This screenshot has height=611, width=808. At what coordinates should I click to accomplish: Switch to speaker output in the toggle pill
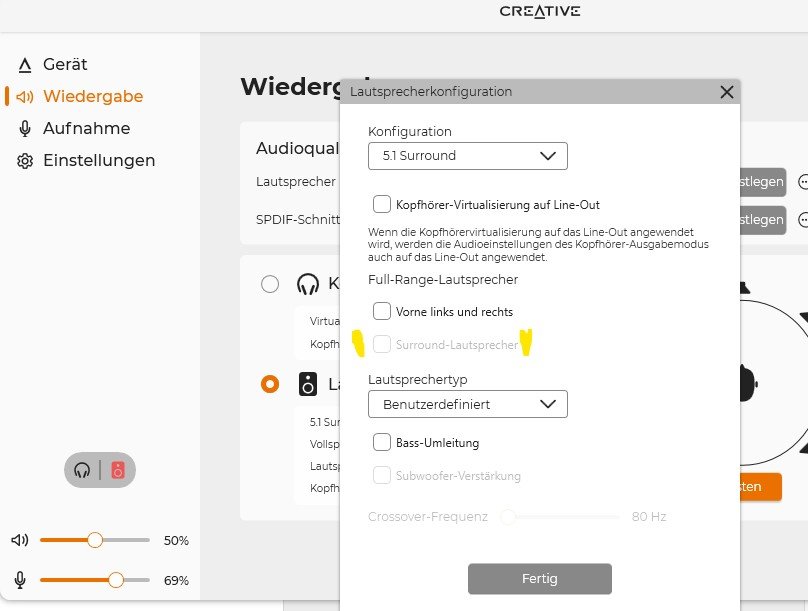coord(118,470)
